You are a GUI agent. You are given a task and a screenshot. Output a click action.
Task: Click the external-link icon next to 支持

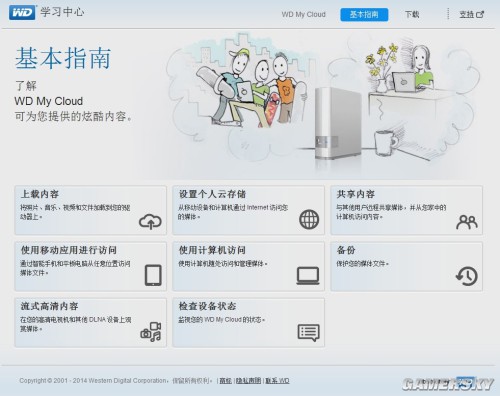pyautogui.click(x=480, y=14)
